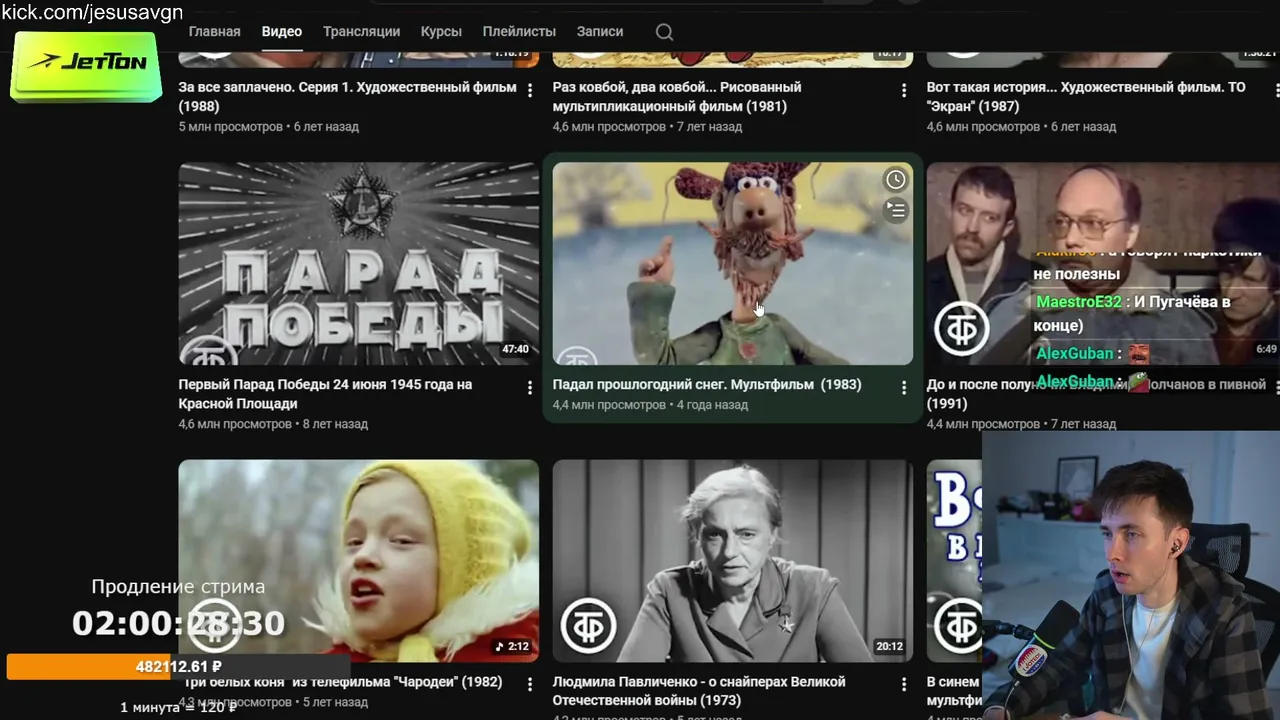Click the "Продление стрима" label
The width and height of the screenshot is (1280, 720).
pyautogui.click(x=178, y=587)
